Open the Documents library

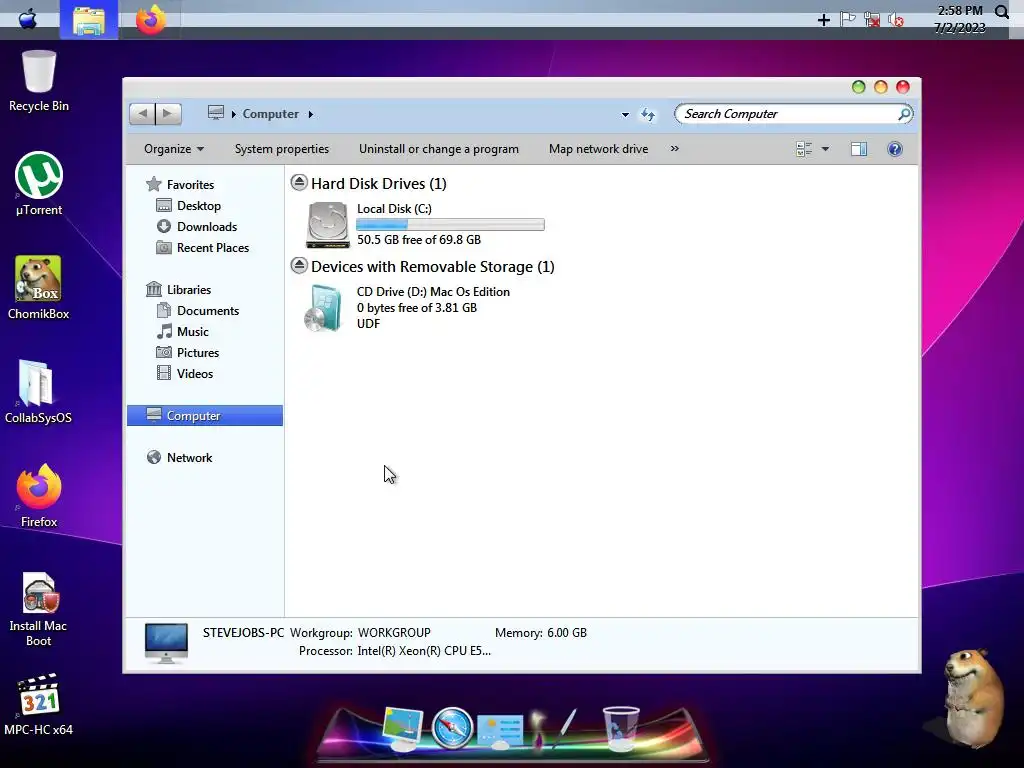pyautogui.click(x=208, y=311)
